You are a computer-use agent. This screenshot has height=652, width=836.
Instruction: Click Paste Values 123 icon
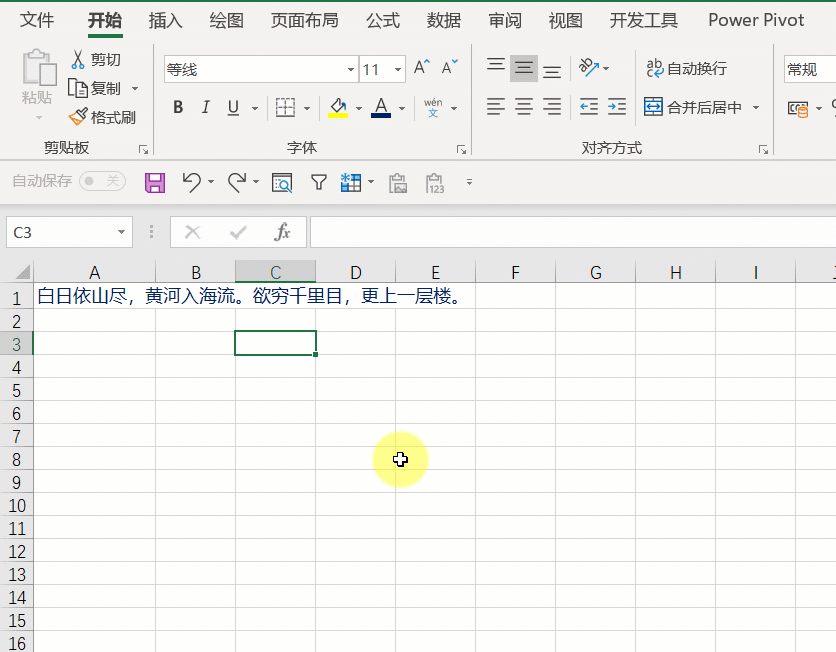point(435,183)
